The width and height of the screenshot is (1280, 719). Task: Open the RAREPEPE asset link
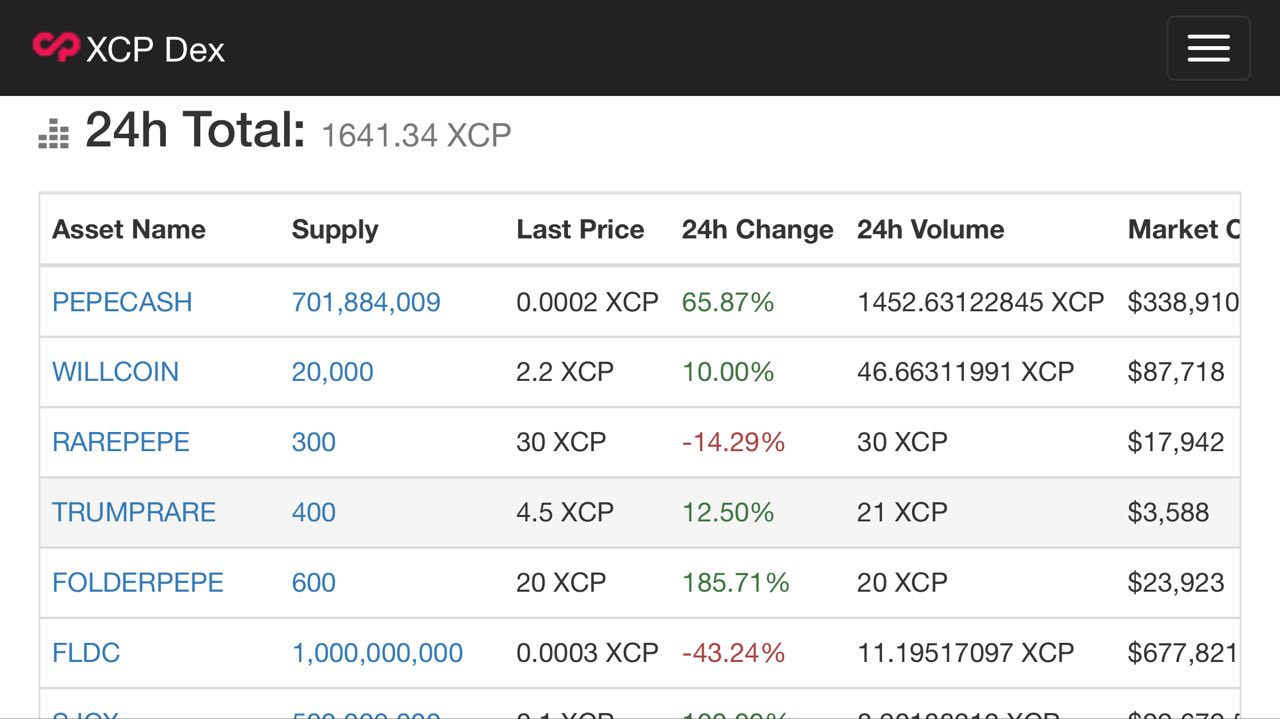(121, 442)
